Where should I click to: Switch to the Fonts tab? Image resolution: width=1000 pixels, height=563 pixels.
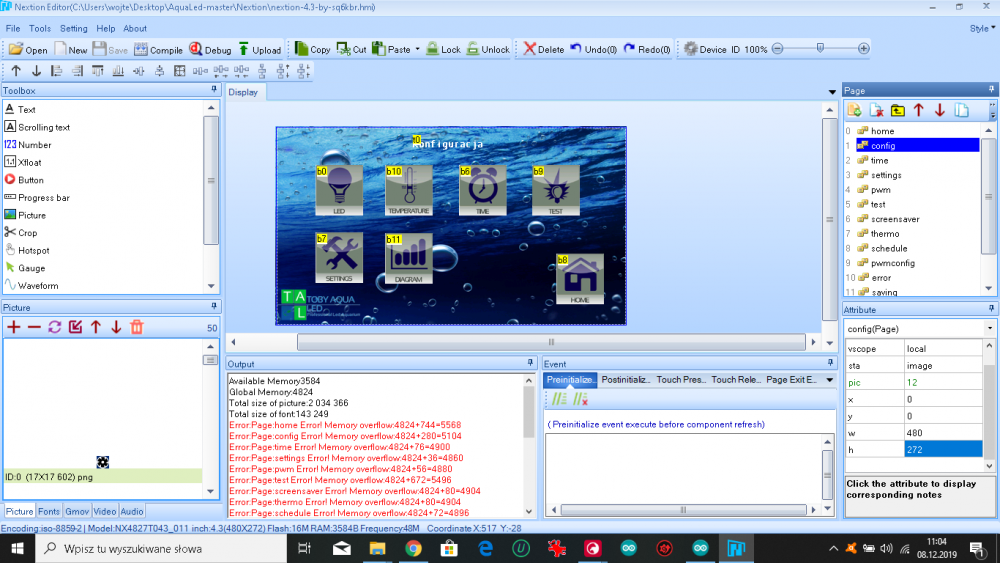(x=49, y=511)
